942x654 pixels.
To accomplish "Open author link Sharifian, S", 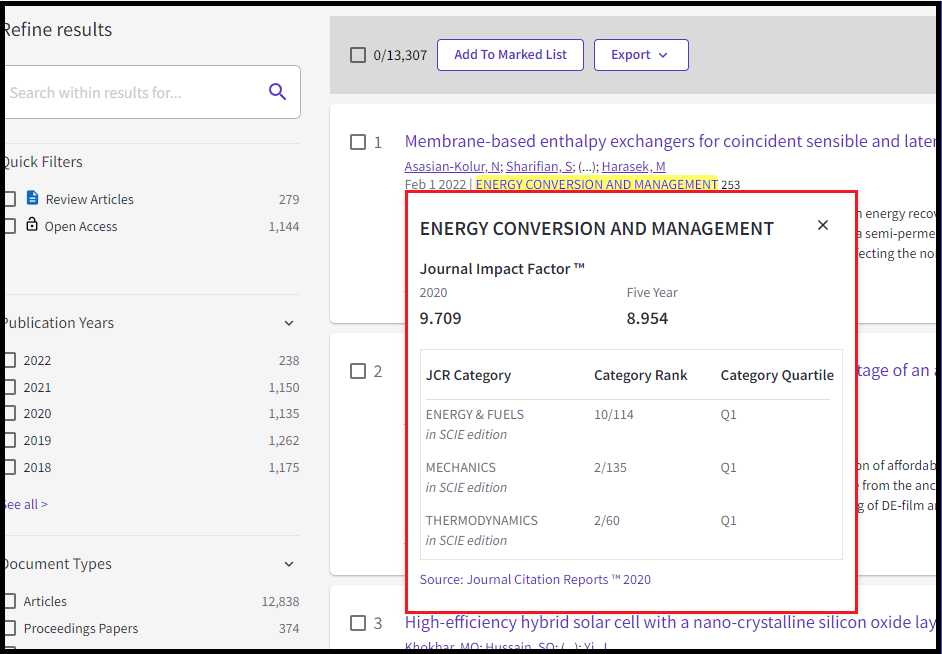I will coord(539,166).
